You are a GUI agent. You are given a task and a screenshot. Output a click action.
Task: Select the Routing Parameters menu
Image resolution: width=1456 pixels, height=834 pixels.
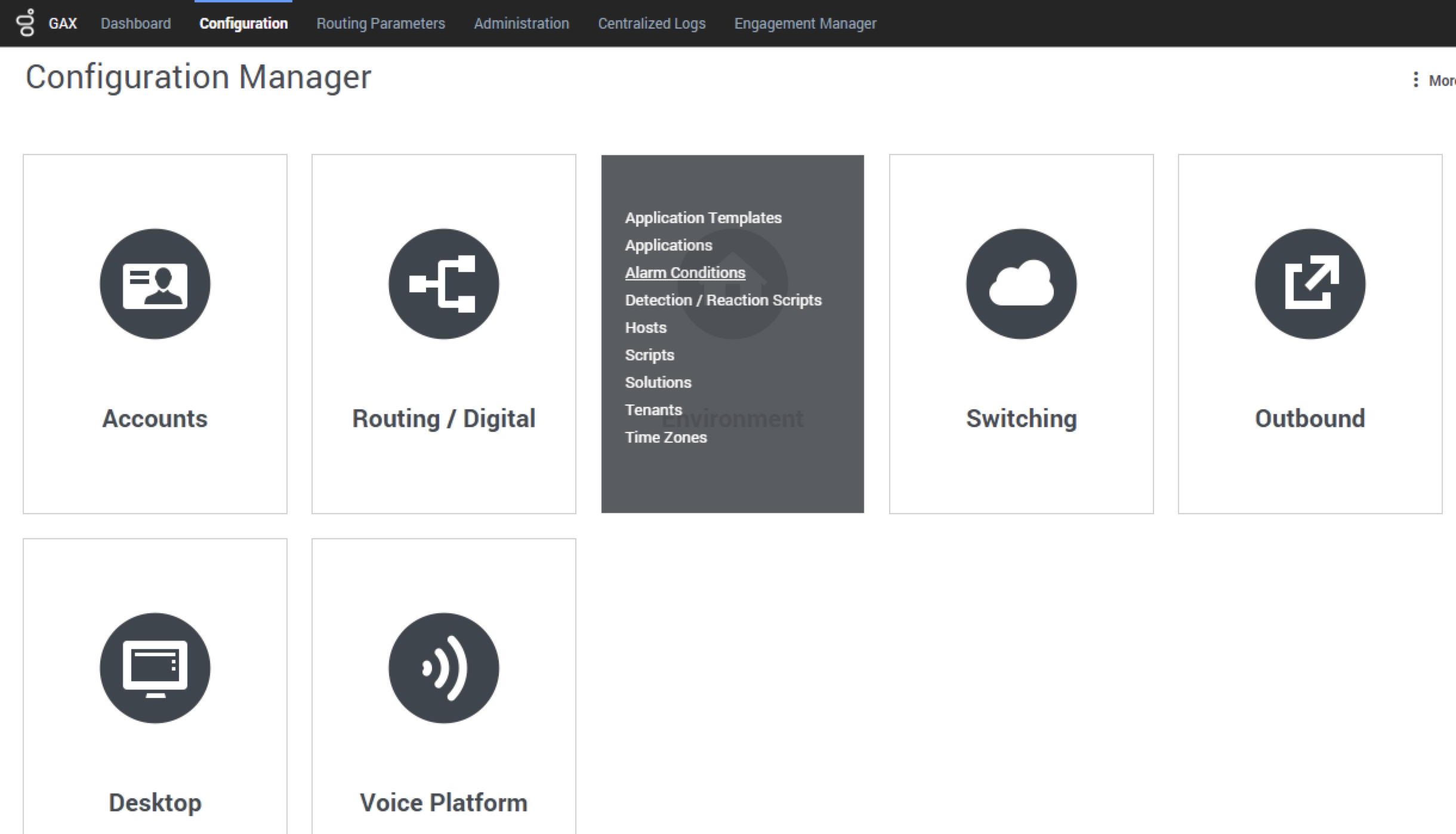pos(380,23)
